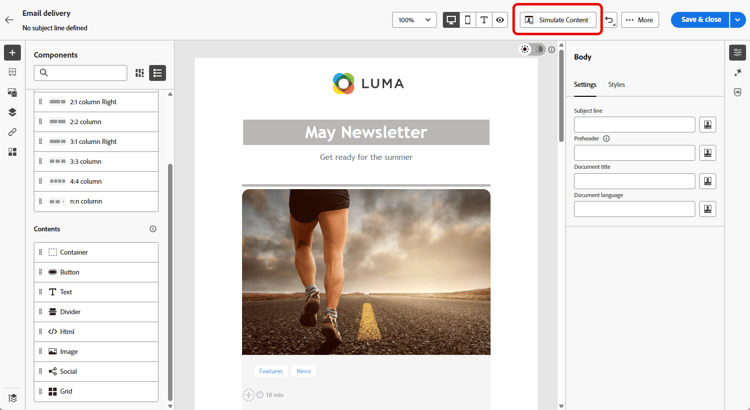Click the Contents info icon
This screenshot has width=750, height=410.
click(x=153, y=229)
